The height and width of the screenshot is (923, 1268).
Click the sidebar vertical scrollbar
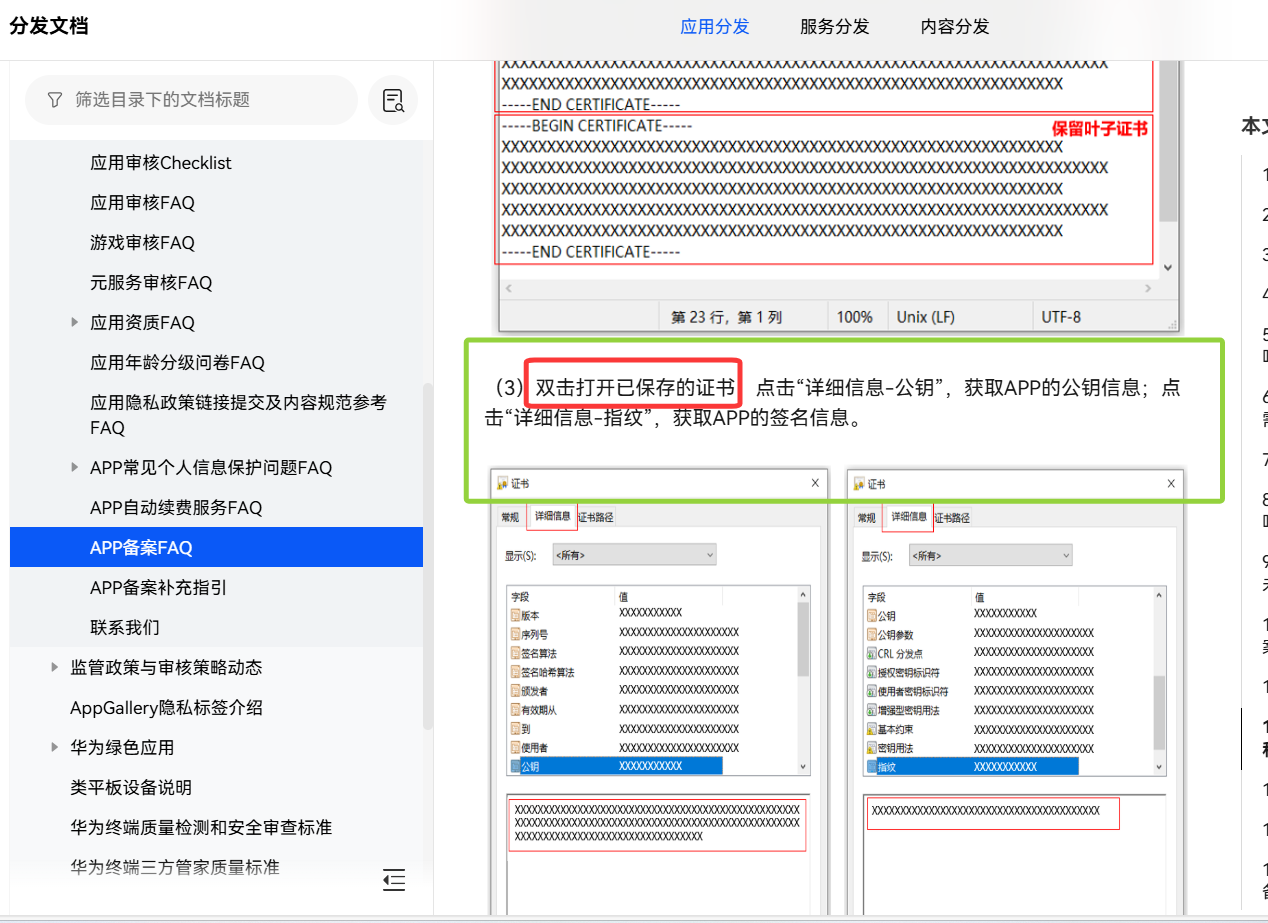click(428, 550)
